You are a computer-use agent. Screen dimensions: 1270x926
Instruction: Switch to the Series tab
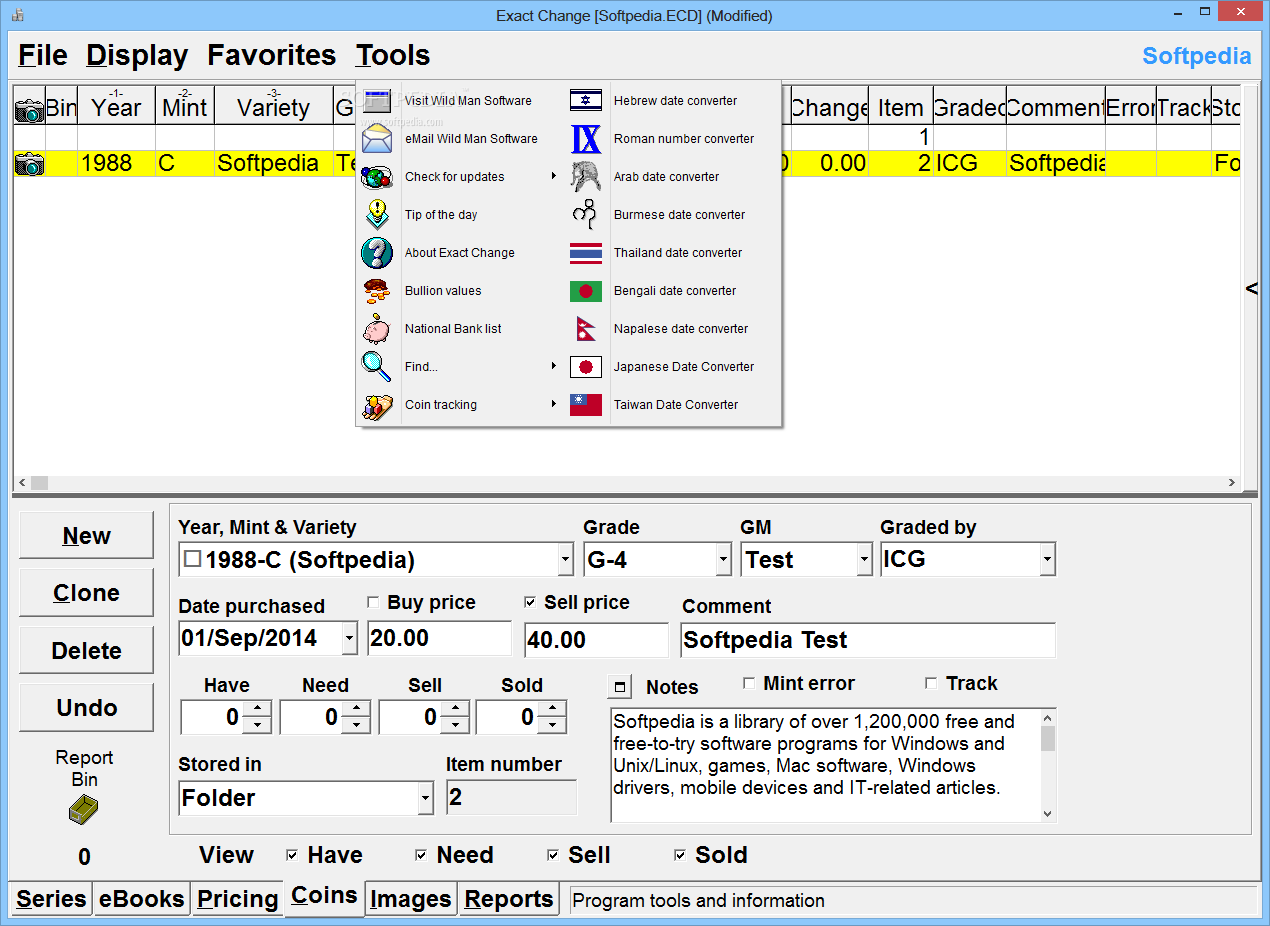pos(51,899)
